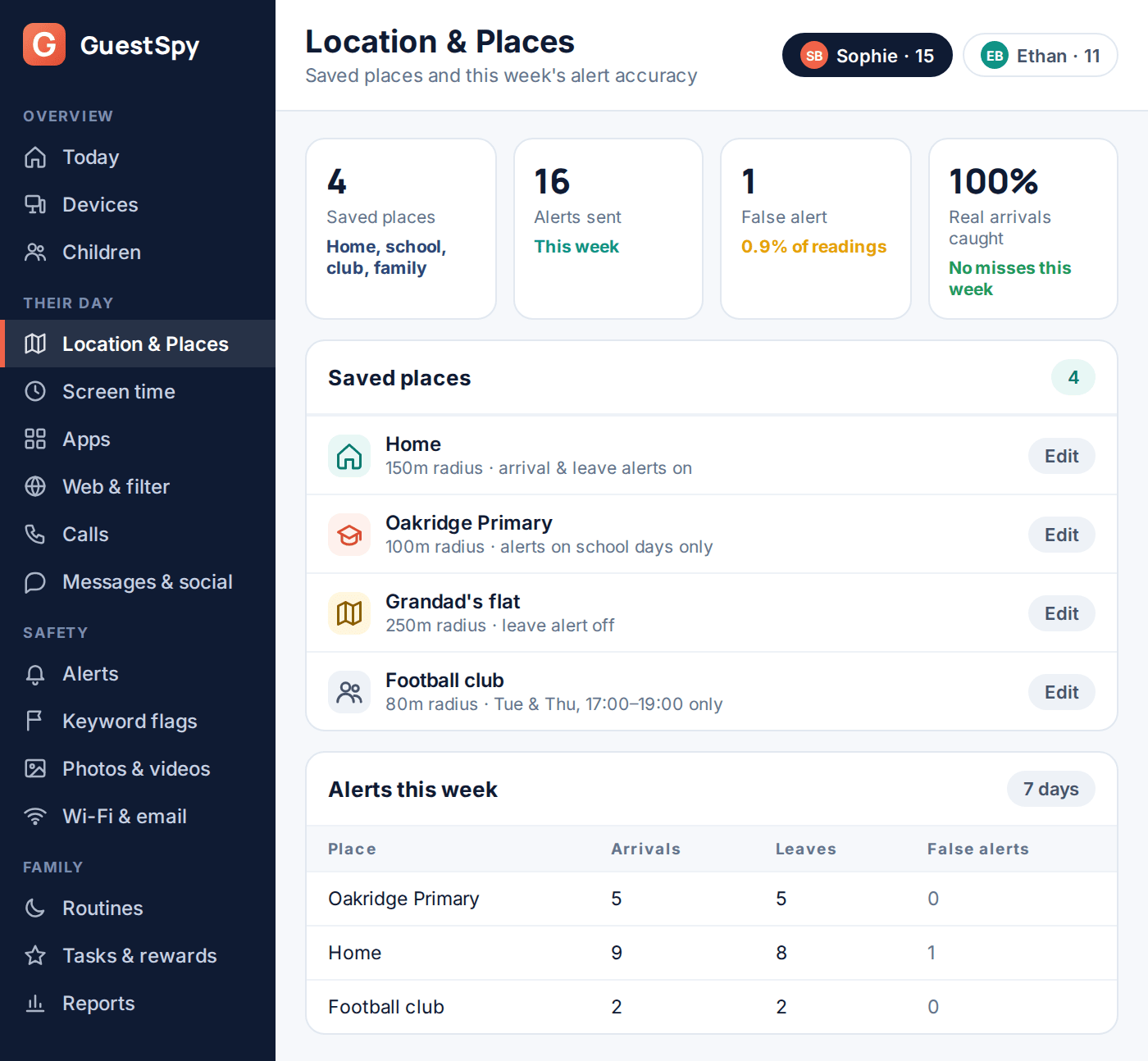Click the 7 days range pill
The width and height of the screenshot is (1148, 1061).
point(1050,789)
